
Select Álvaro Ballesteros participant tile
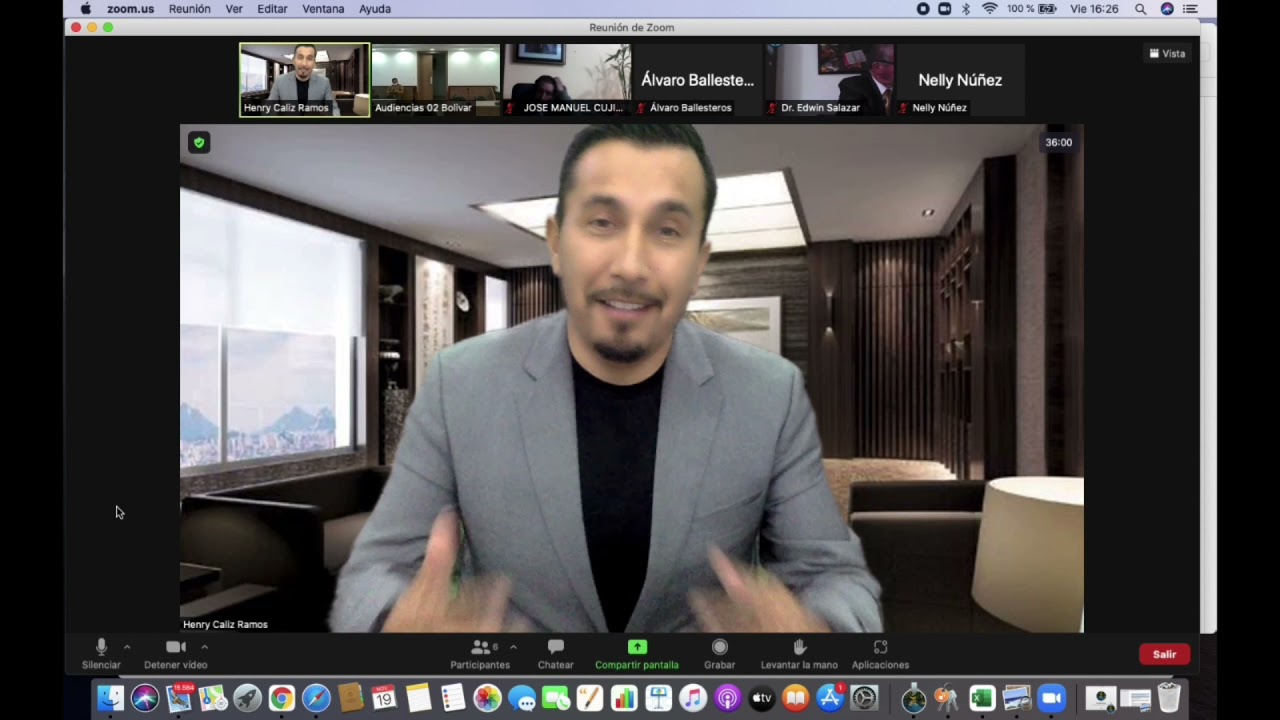(x=698, y=80)
